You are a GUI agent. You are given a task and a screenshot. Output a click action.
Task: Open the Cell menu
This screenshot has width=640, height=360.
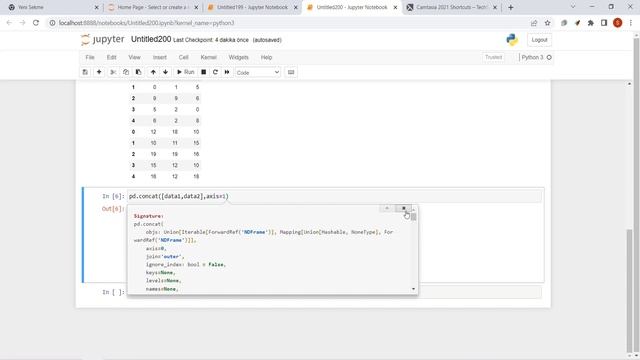pos(183,58)
